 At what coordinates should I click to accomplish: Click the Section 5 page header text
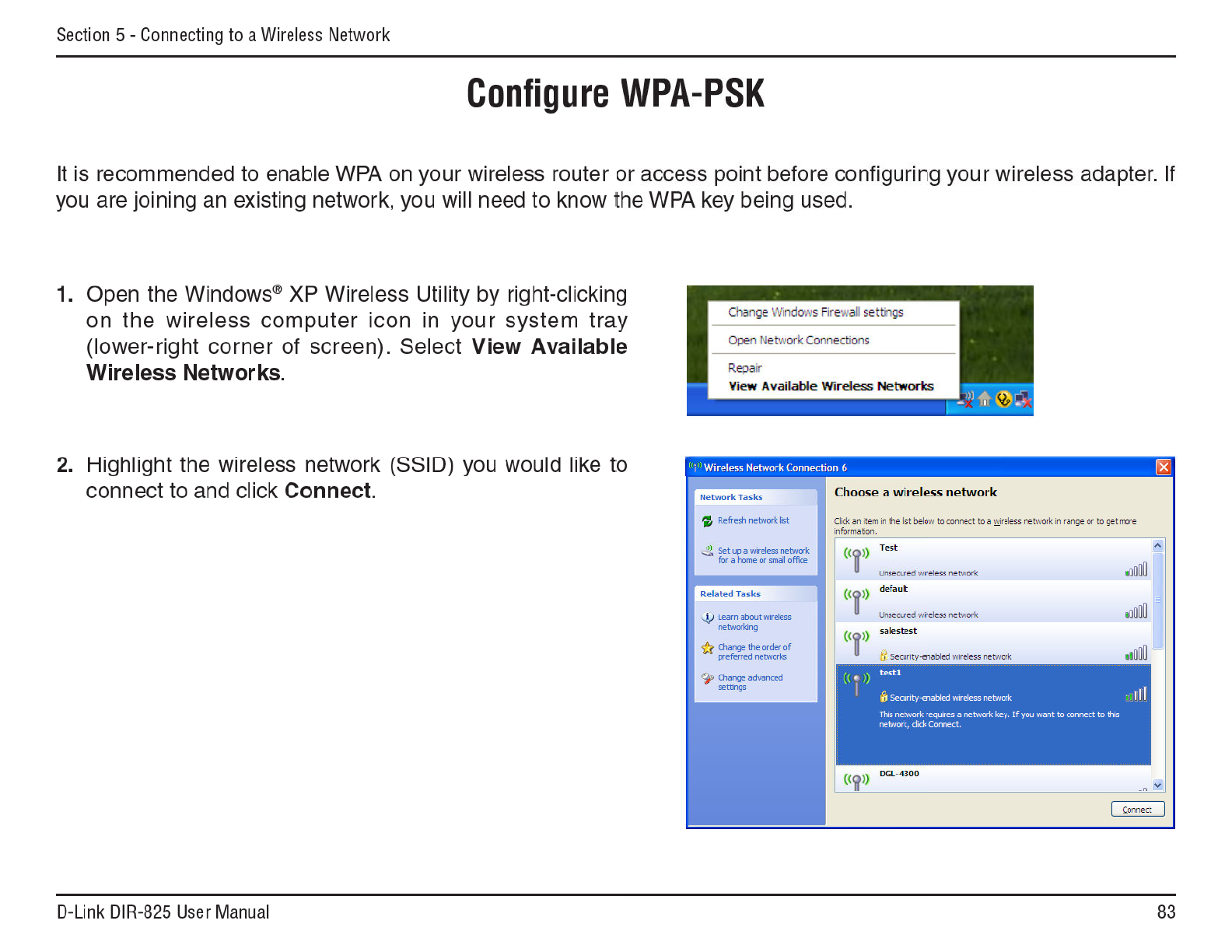223,35
